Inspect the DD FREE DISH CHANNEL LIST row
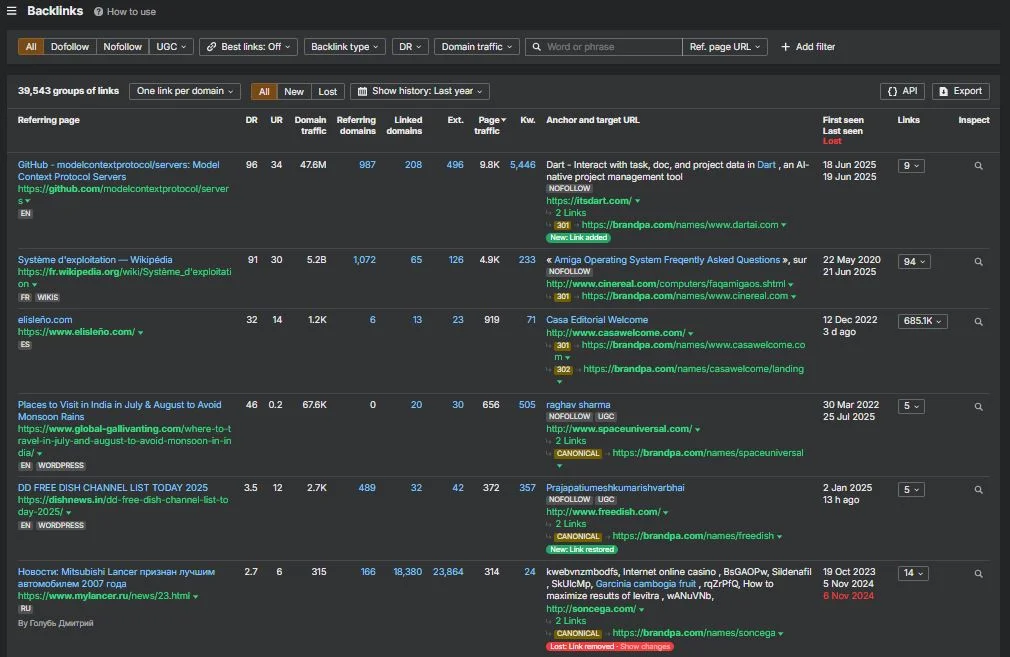The image size is (1010, 657). pos(978,490)
